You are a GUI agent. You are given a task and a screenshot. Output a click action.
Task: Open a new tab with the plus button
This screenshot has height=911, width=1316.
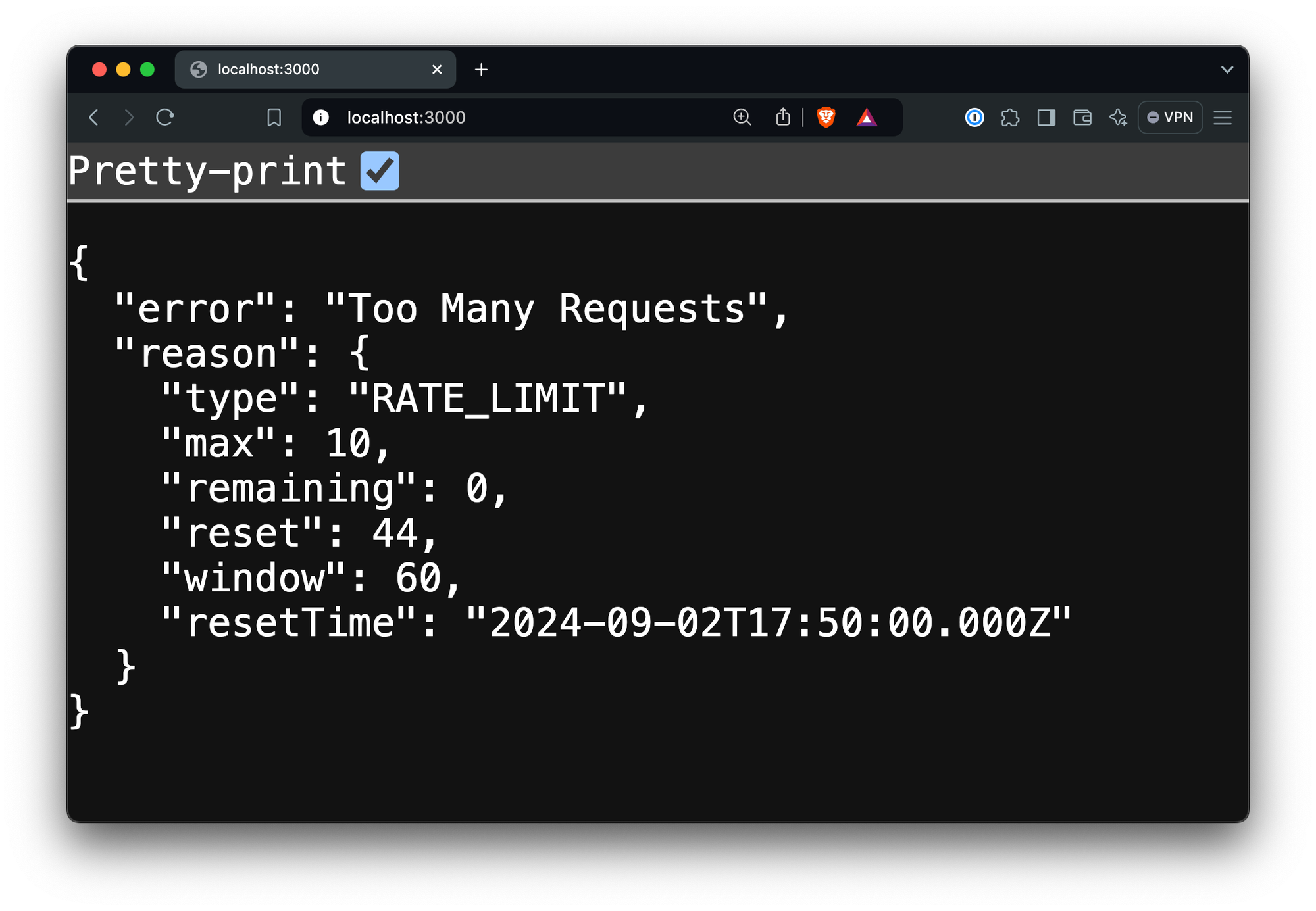[481, 69]
